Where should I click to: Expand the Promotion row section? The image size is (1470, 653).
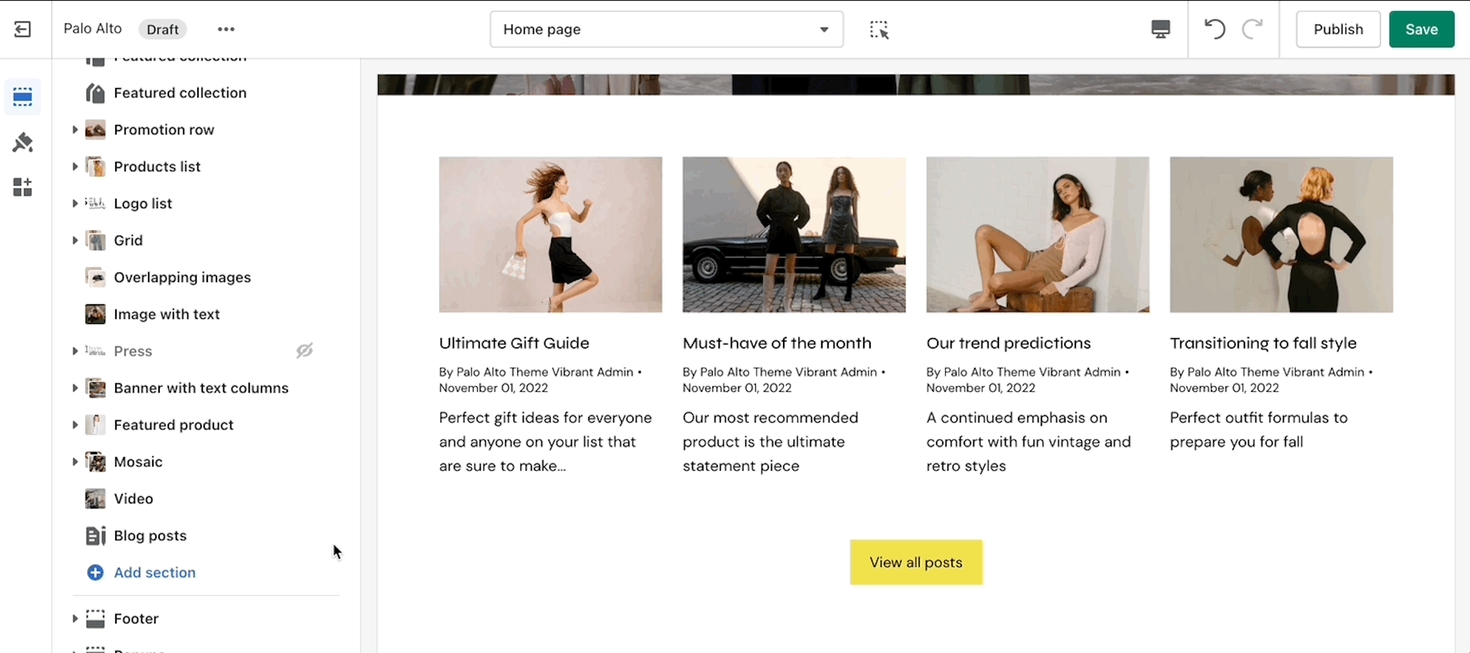[75, 130]
